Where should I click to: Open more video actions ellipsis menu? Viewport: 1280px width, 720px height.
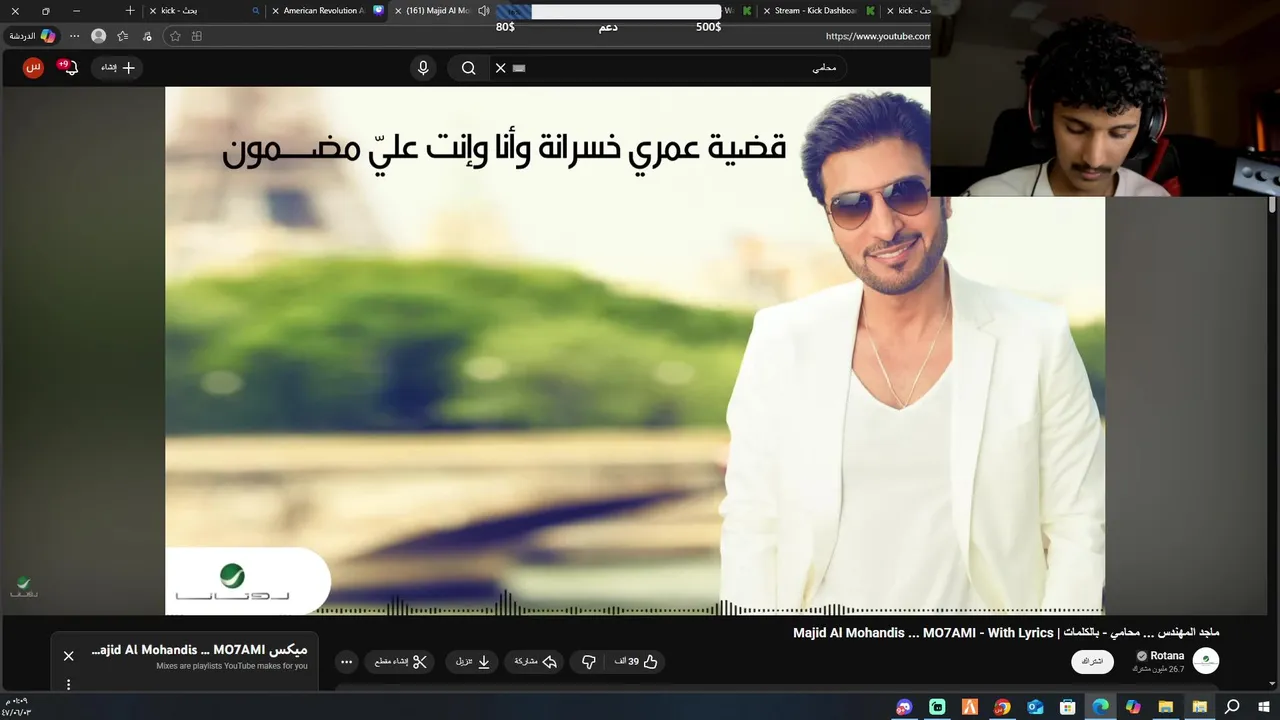click(346, 662)
